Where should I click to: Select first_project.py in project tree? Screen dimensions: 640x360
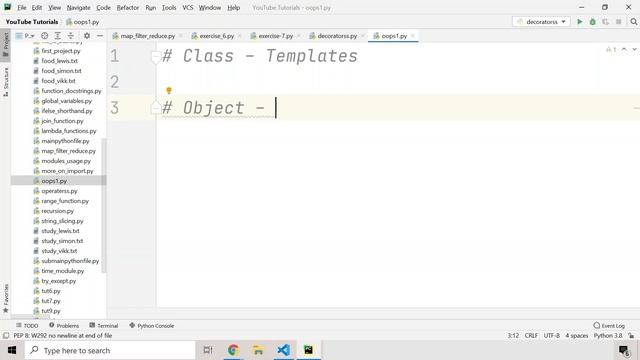60,51
